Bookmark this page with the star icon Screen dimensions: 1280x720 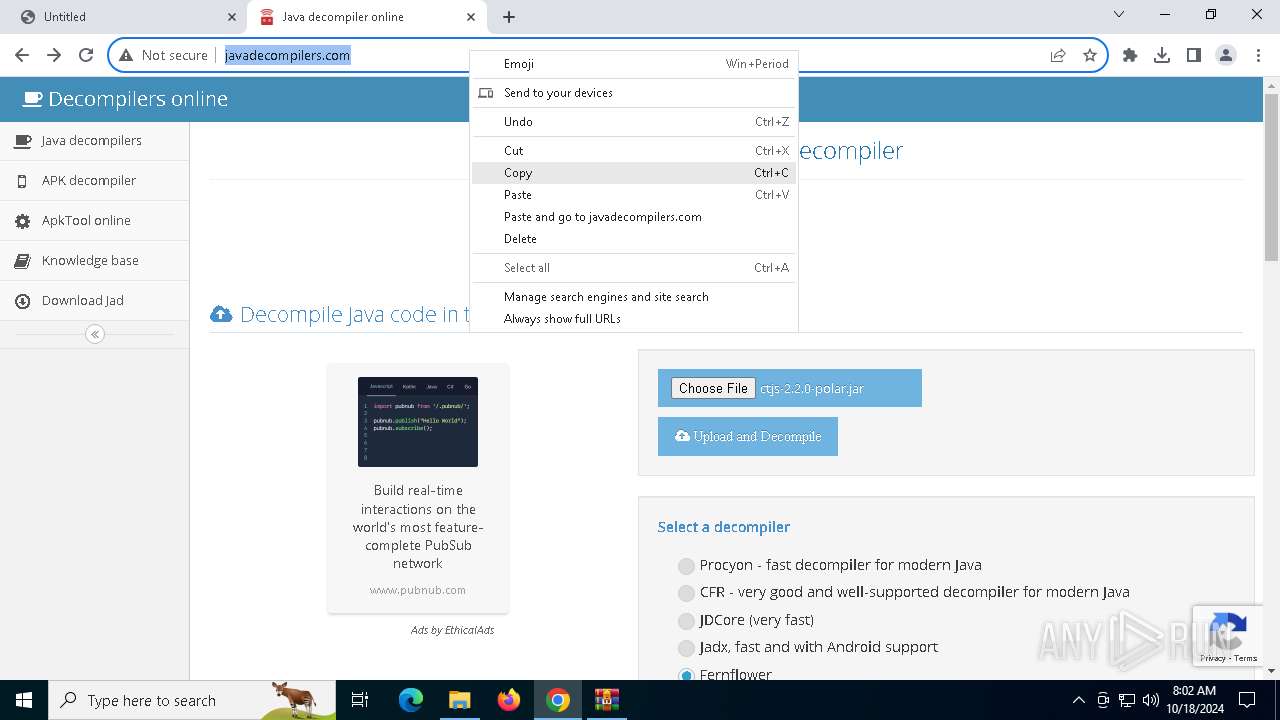point(1090,56)
